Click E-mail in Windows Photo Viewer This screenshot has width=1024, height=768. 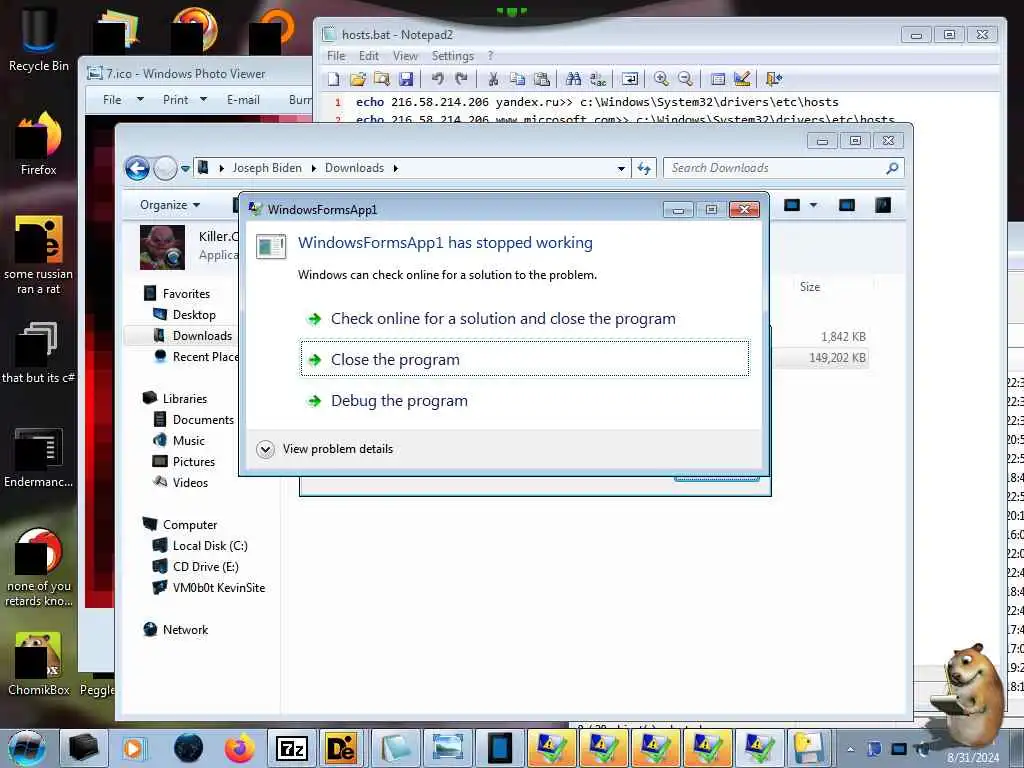(x=244, y=100)
